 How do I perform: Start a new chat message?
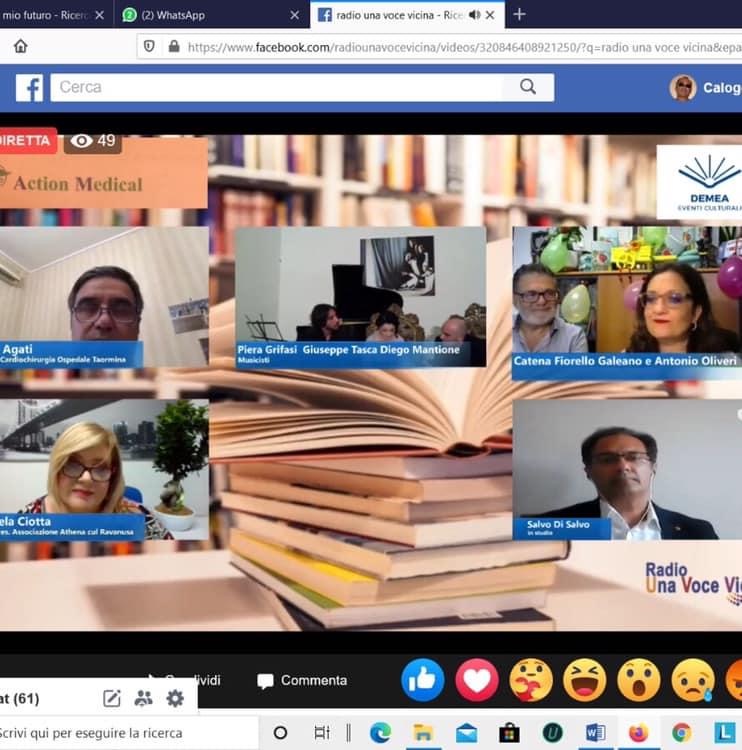112,698
